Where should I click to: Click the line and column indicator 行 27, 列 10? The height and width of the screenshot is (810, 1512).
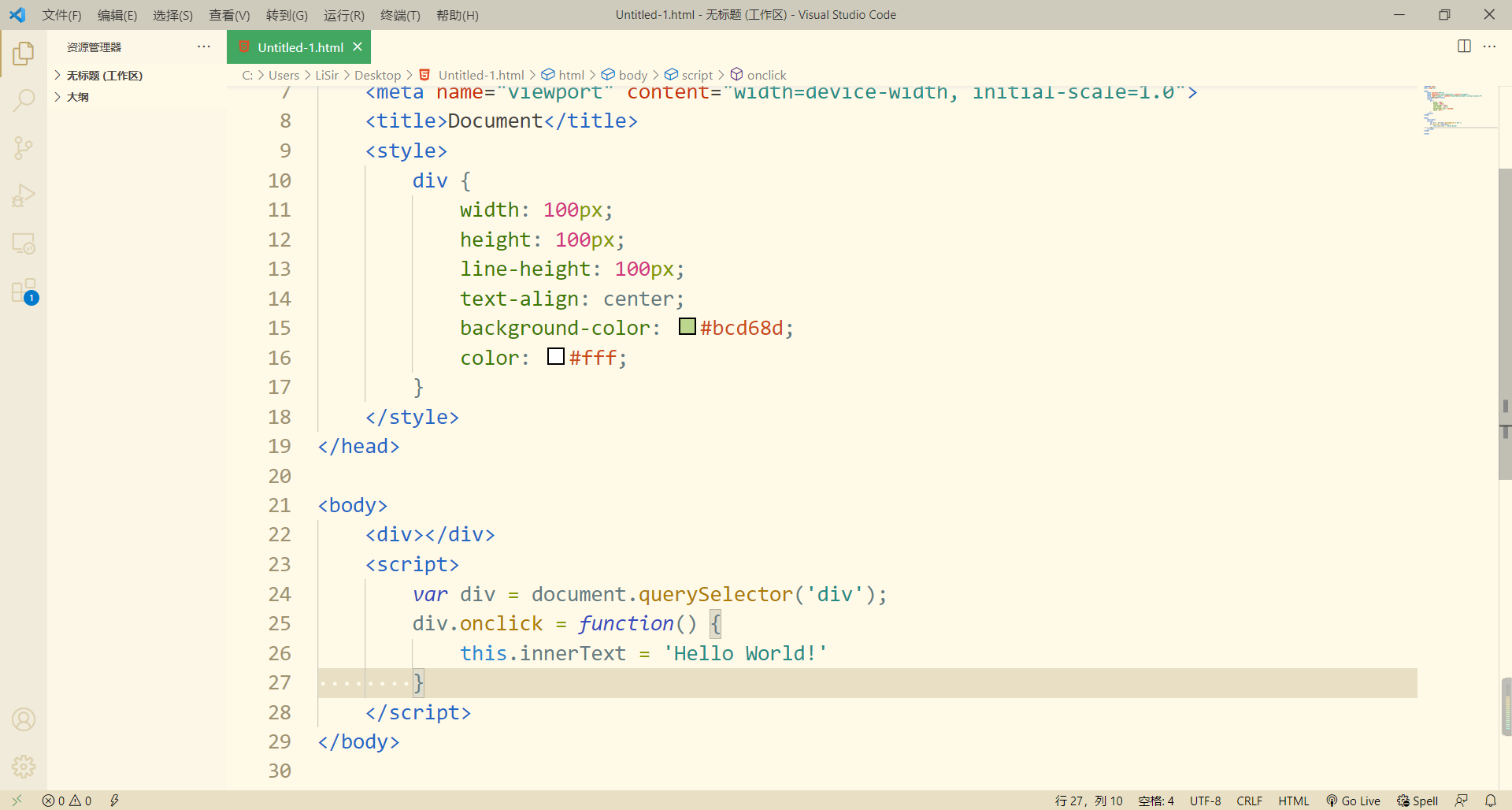coord(1088,801)
